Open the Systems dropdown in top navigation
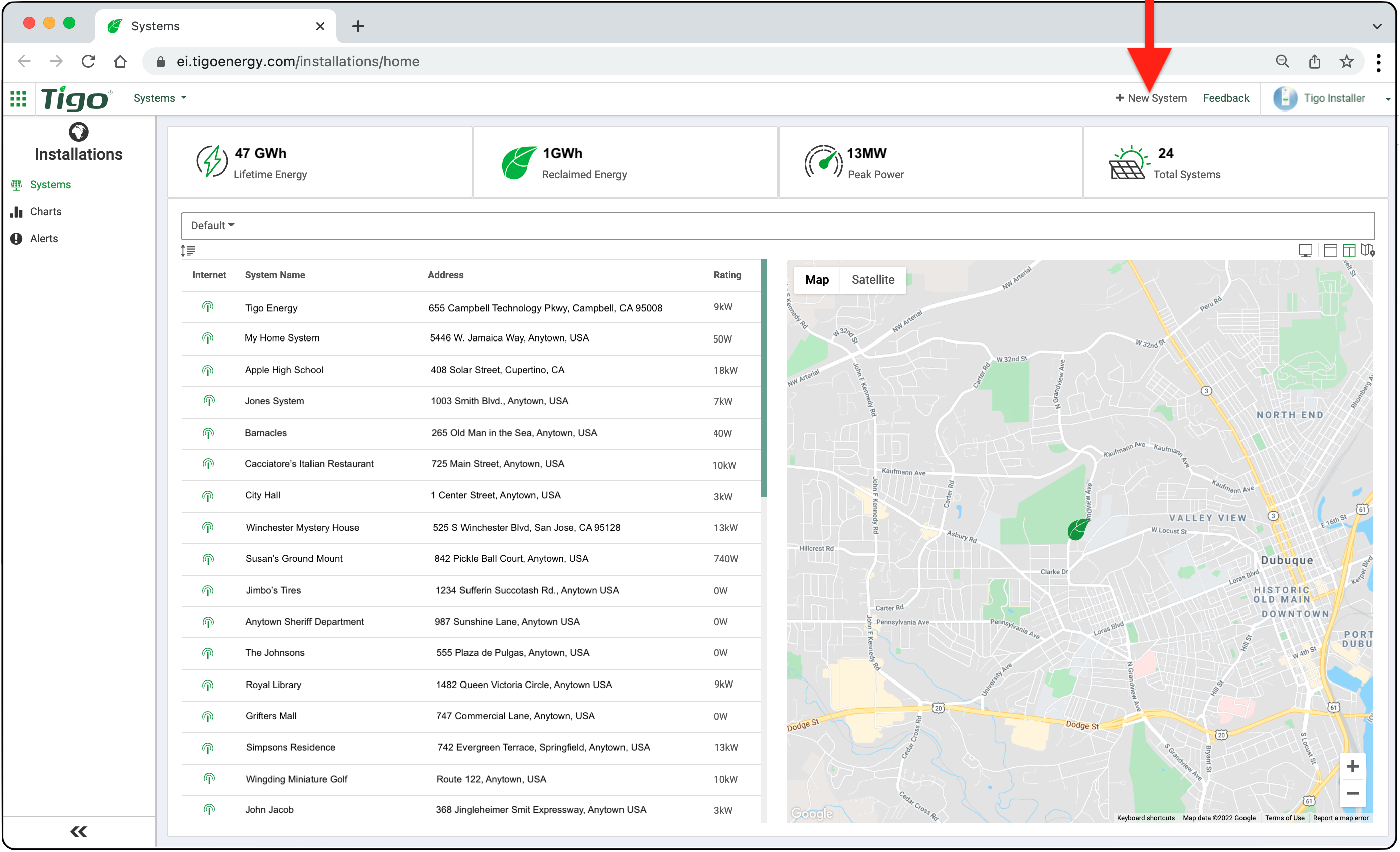 [x=160, y=98]
